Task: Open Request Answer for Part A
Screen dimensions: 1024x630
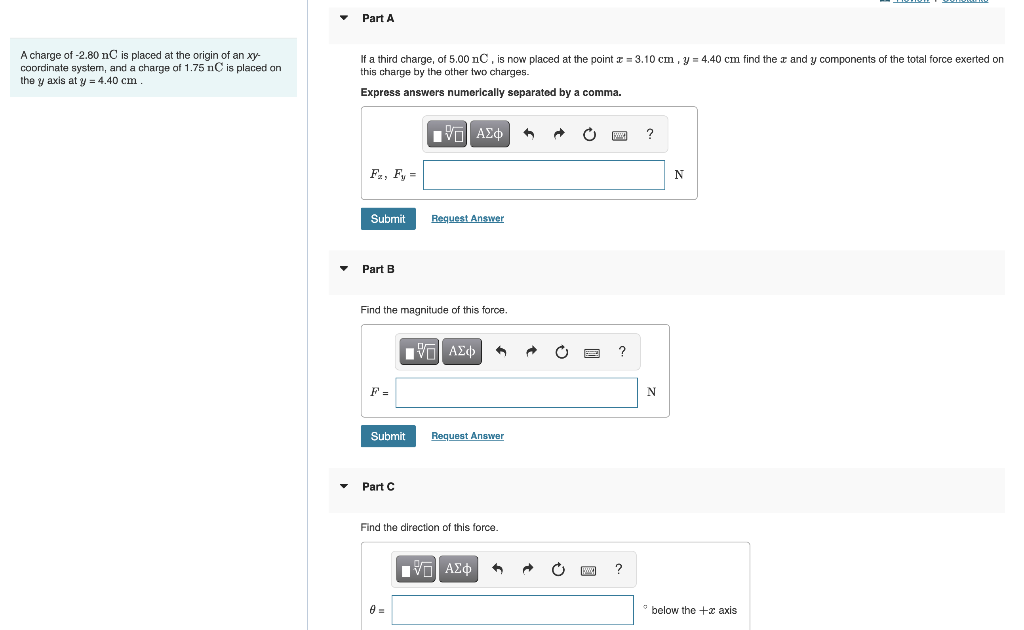Action: pos(467,218)
